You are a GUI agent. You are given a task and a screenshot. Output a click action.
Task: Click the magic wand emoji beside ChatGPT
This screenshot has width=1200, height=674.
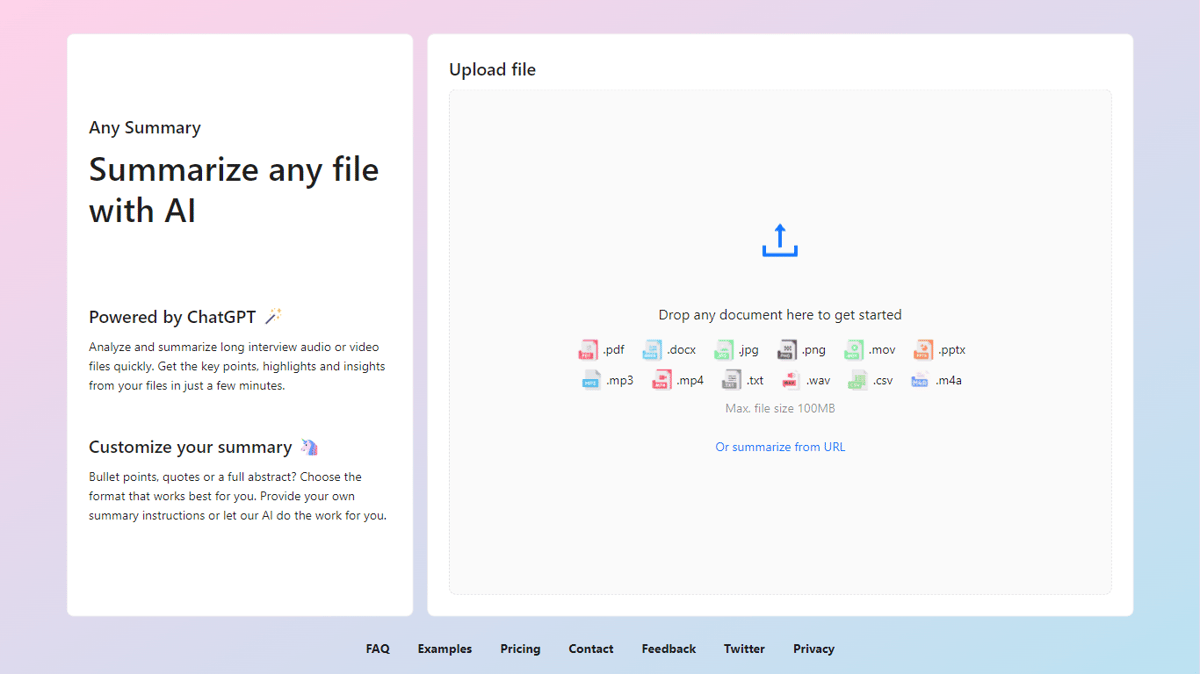(273, 317)
